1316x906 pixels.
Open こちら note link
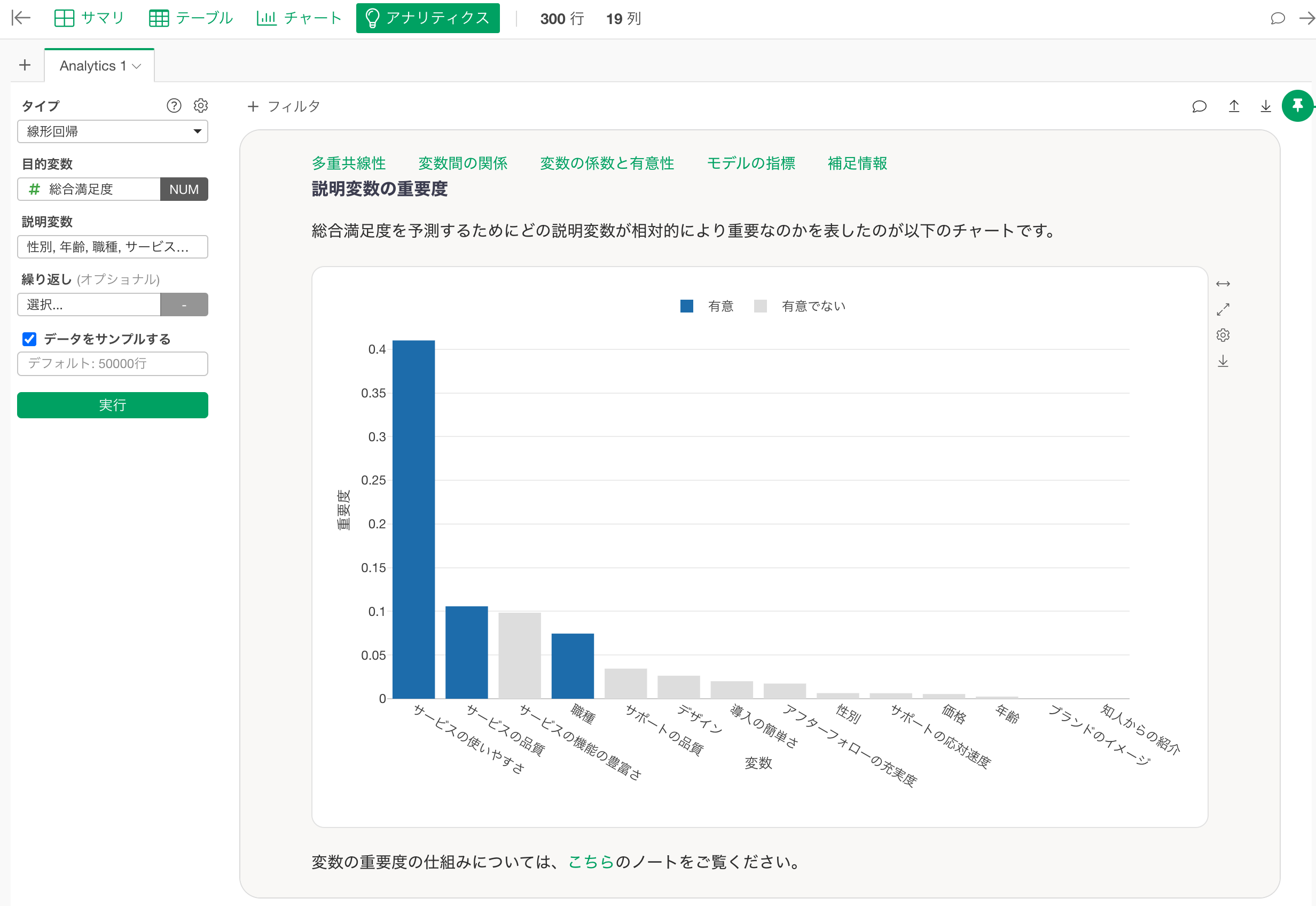[x=591, y=862]
